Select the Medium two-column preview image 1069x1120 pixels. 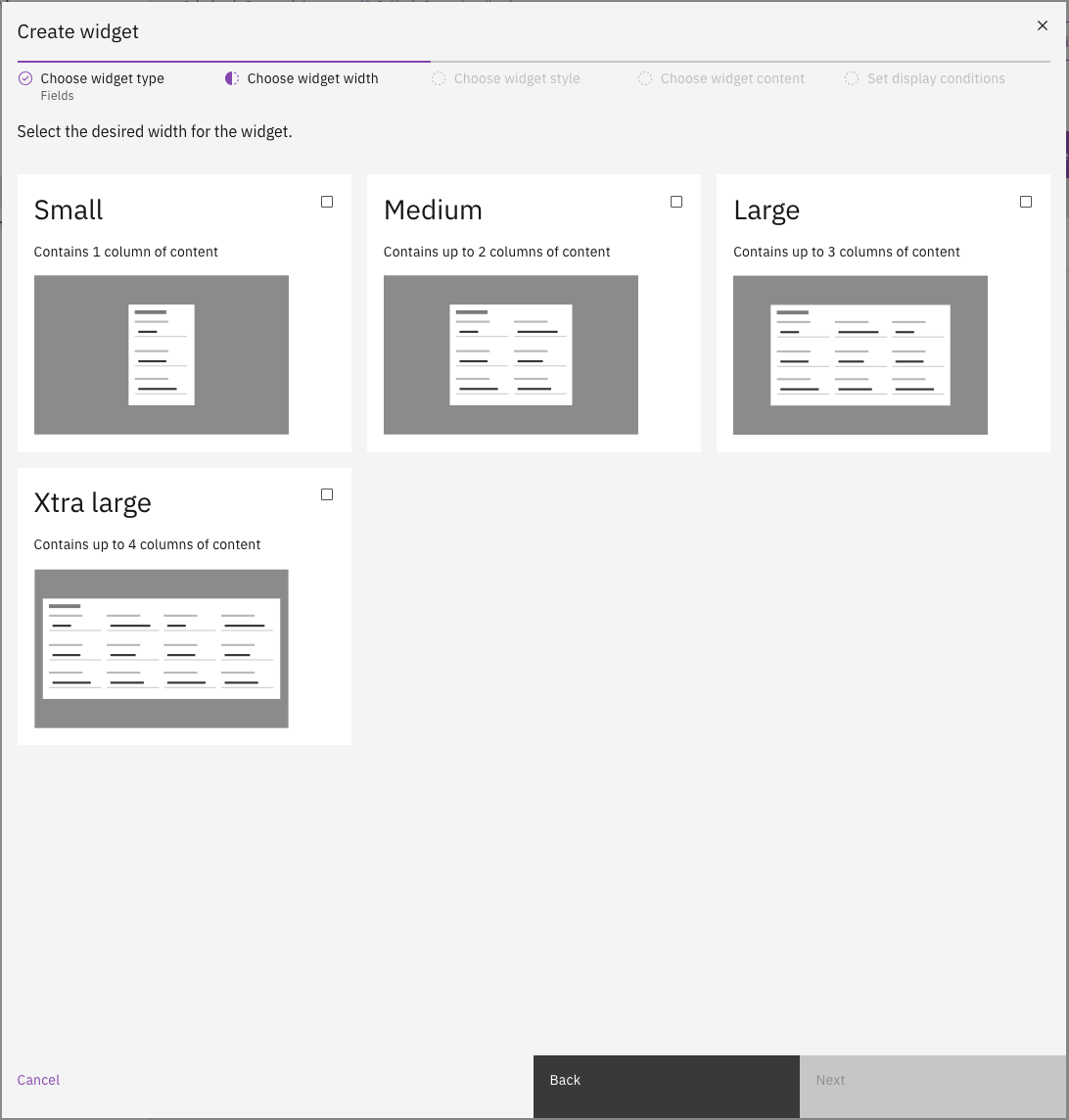click(511, 354)
